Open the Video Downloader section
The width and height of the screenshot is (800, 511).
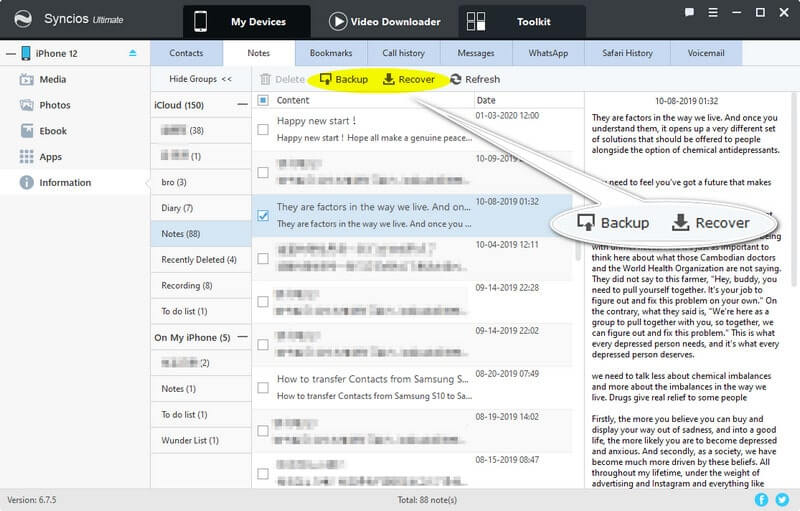pos(385,21)
